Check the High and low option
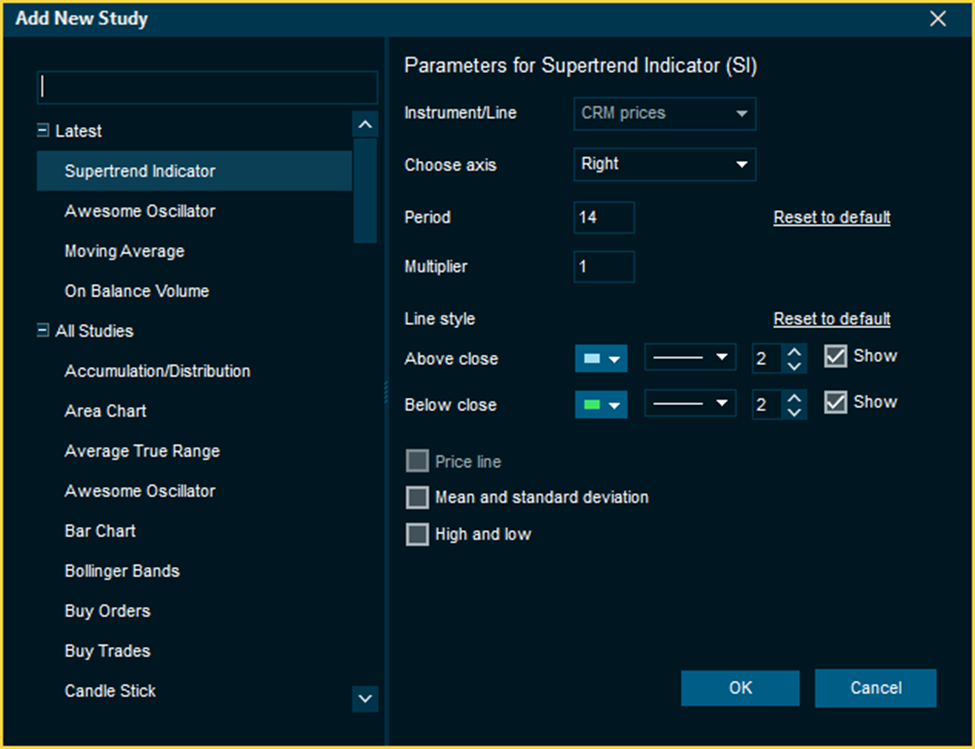This screenshot has width=975, height=749. pyautogui.click(x=417, y=535)
